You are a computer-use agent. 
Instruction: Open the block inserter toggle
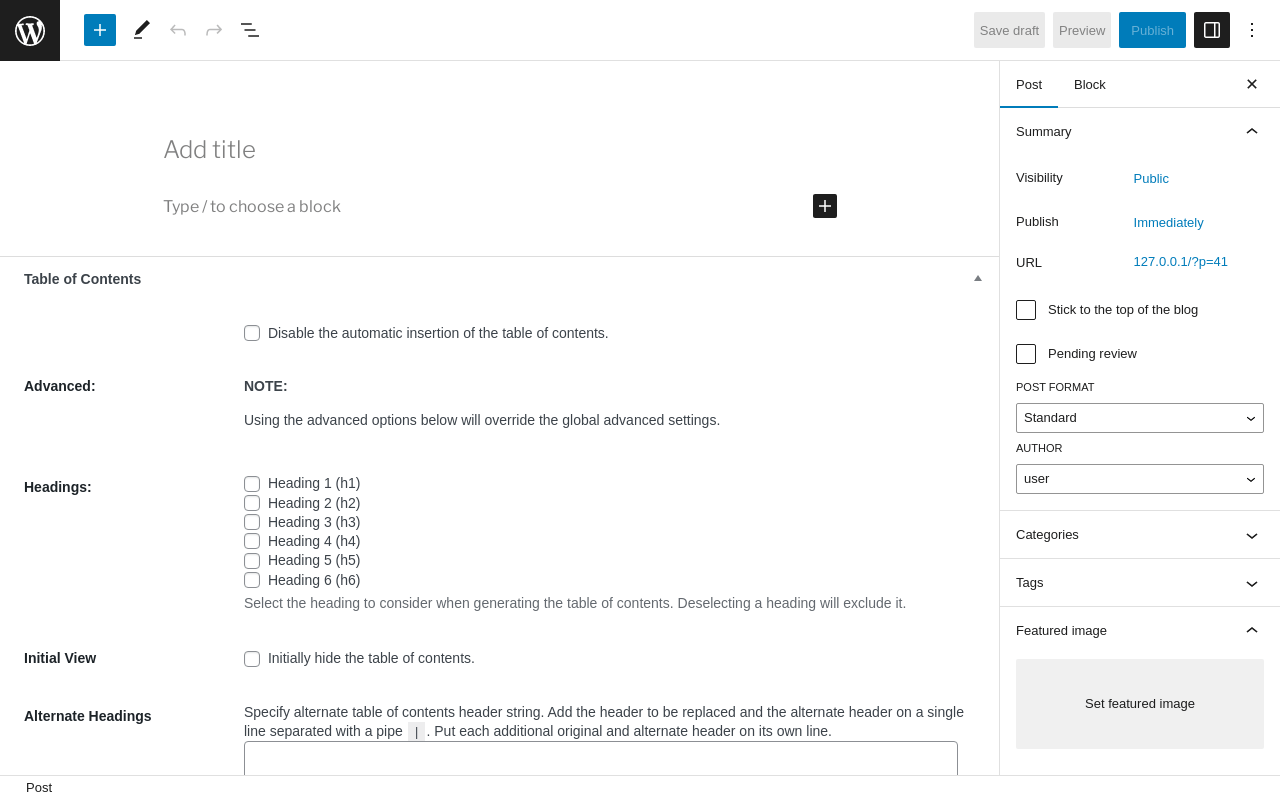pos(100,30)
